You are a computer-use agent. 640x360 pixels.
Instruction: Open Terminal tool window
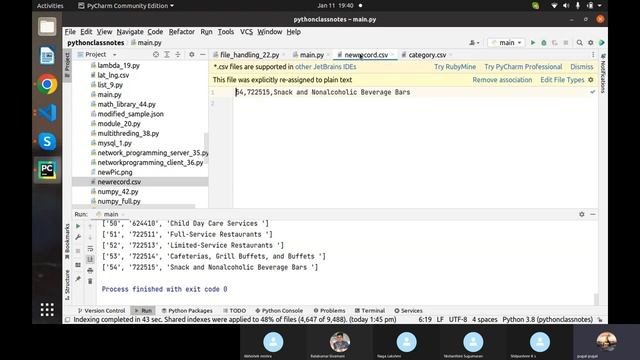pyautogui.click(x=370, y=311)
